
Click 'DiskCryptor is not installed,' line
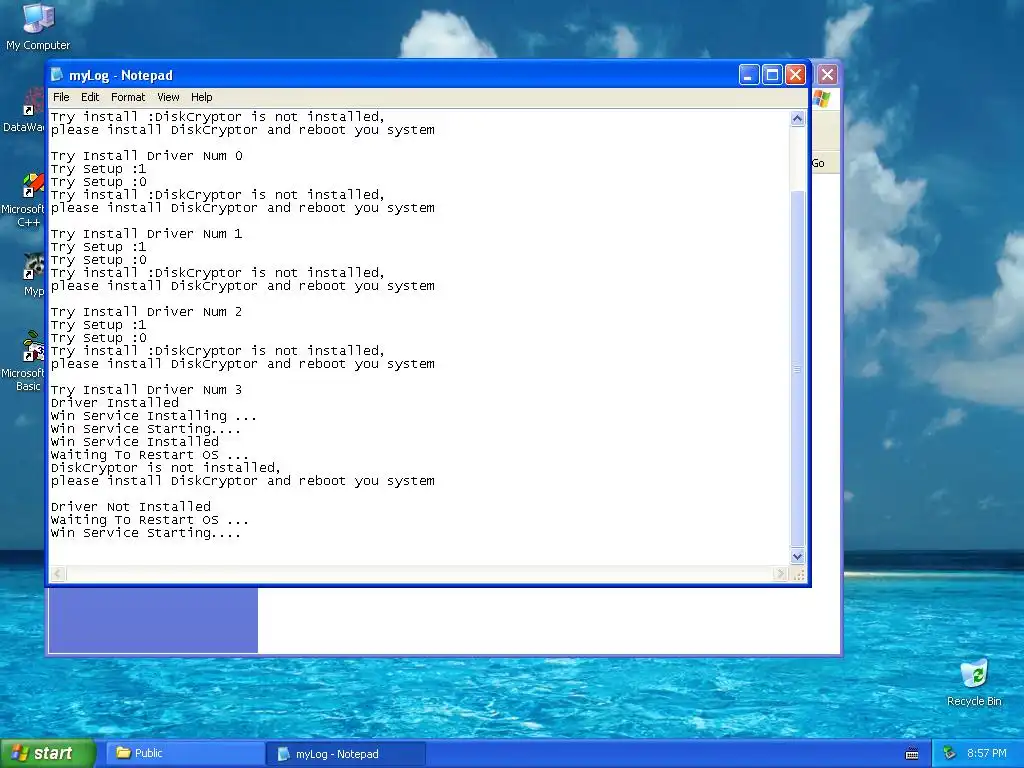[x=165, y=468]
